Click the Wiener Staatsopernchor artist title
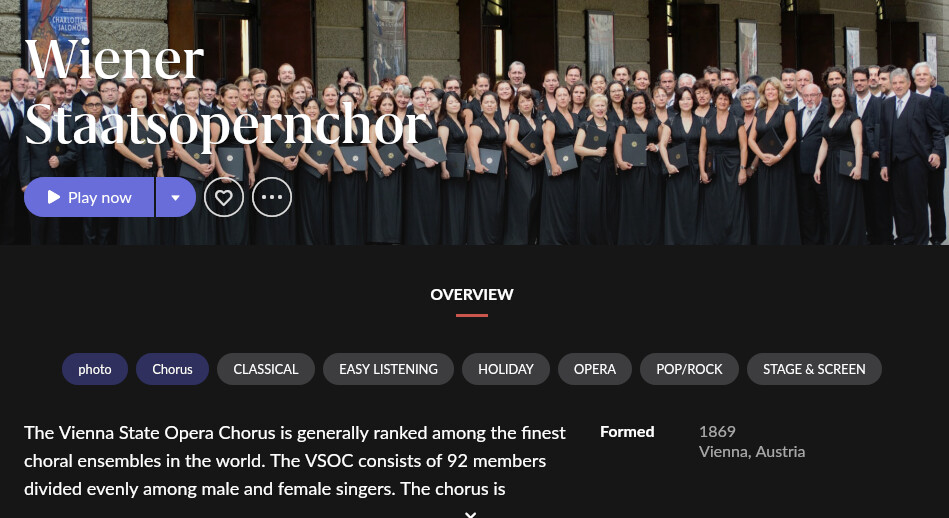949x518 pixels. point(225,93)
